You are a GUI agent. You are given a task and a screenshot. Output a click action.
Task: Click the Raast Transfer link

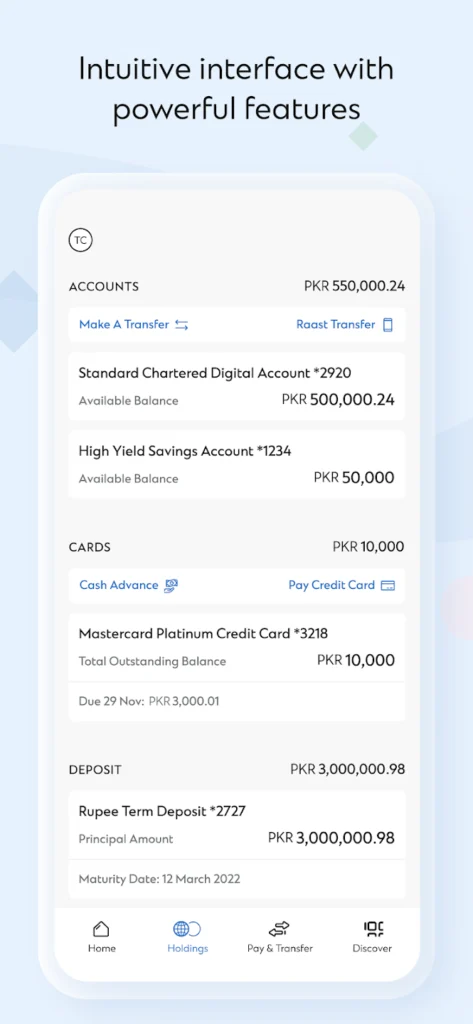click(x=336, y=325)
